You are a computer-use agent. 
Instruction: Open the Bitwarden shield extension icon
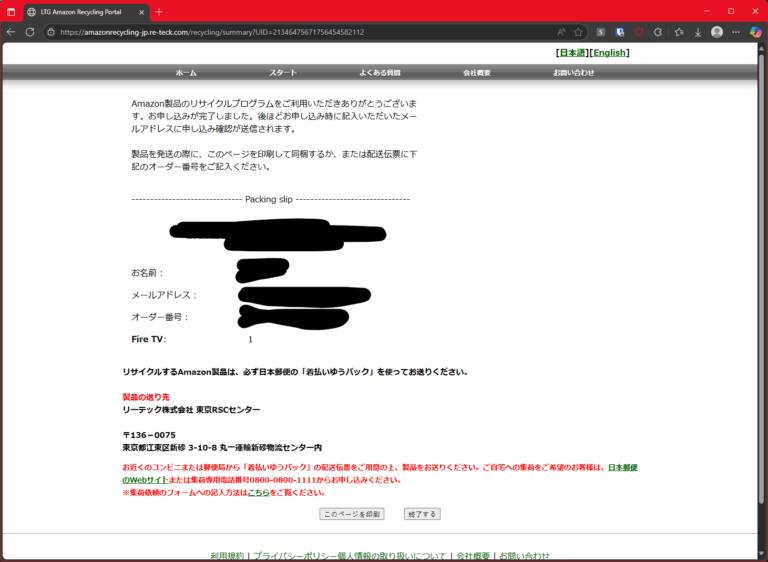click(620, 32)
